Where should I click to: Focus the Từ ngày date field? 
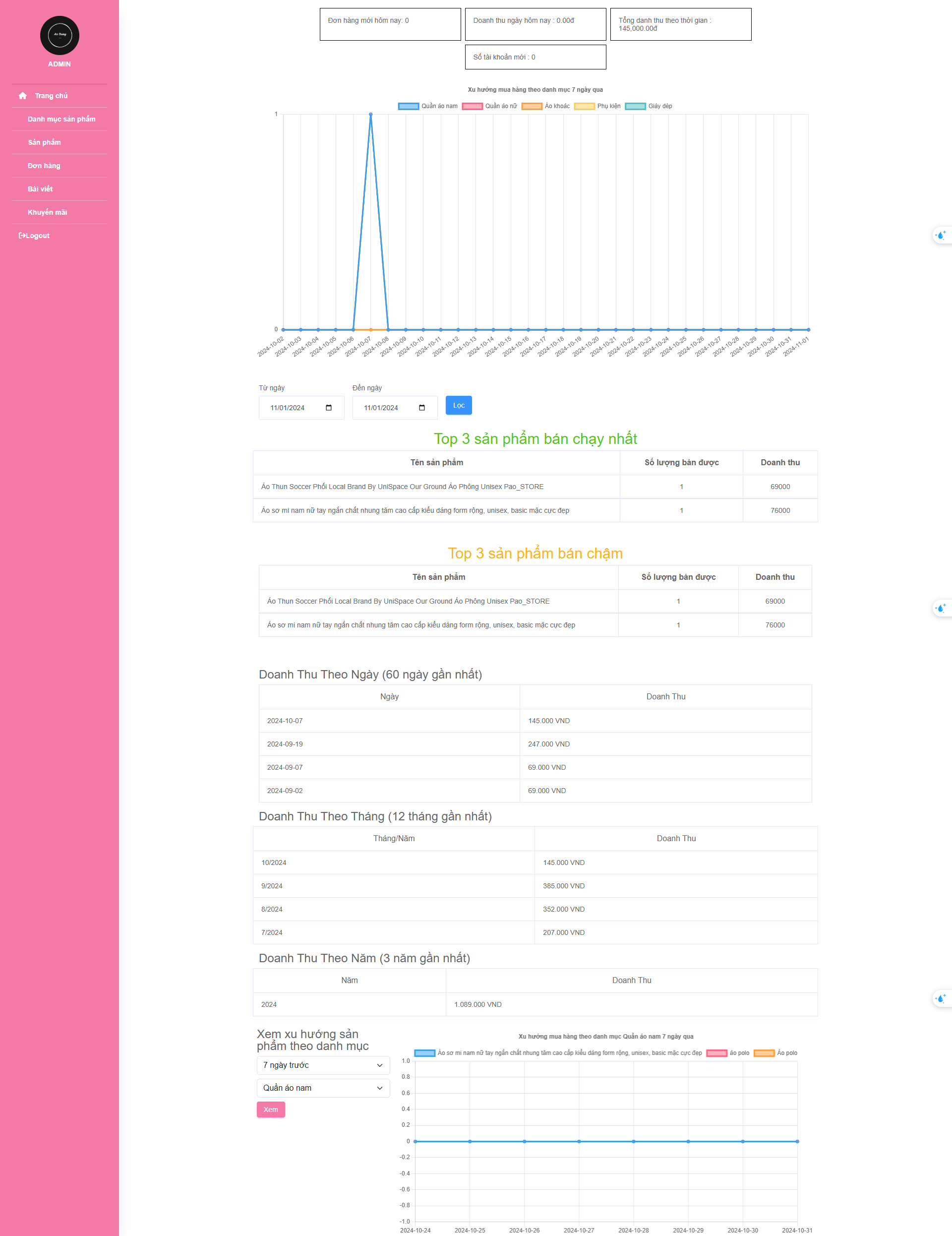tap(301, 408)
